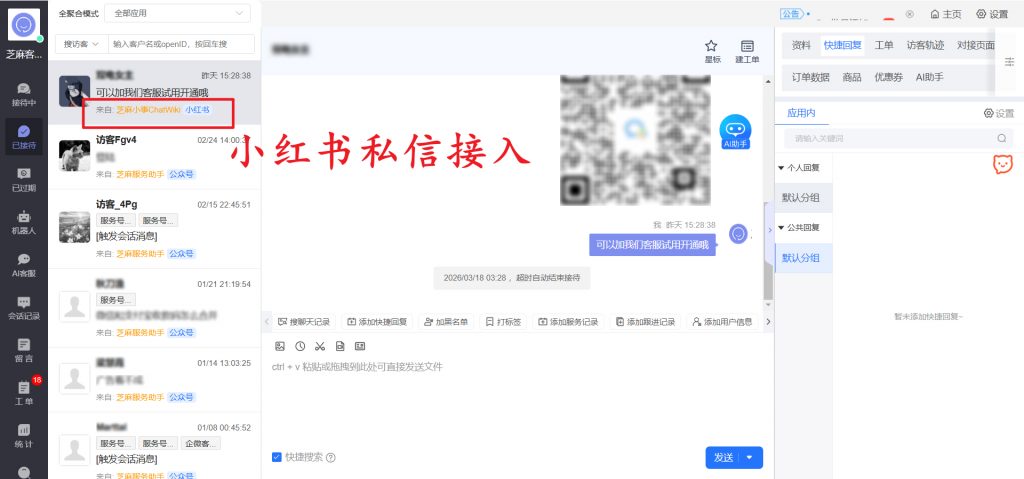This screenshot has width=1024, height=479.
Task: Switch to the 对接页面 tab
Action: [976, 46]
